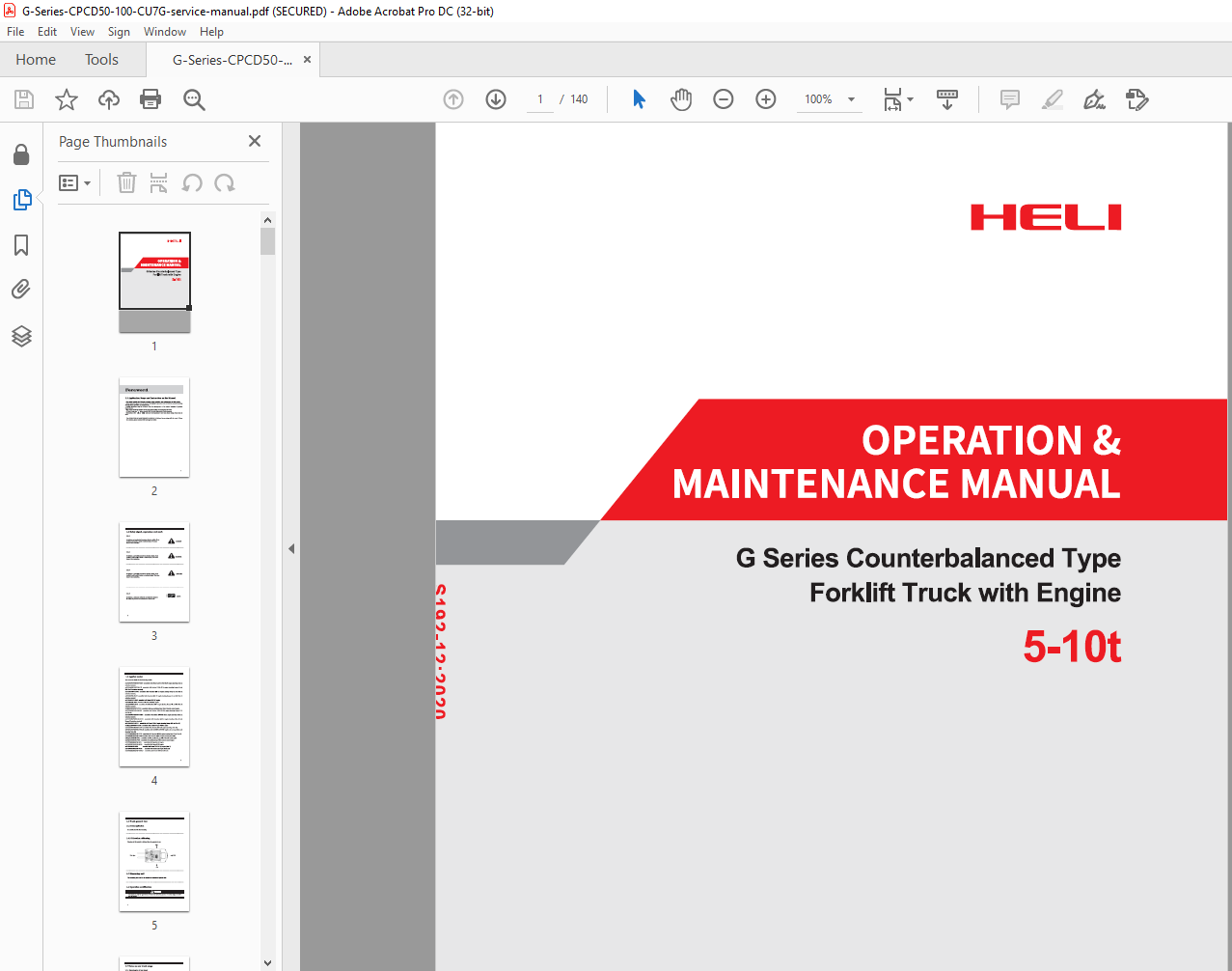
Task: Select page 2 thumbnail
Action: click(154, 428)
